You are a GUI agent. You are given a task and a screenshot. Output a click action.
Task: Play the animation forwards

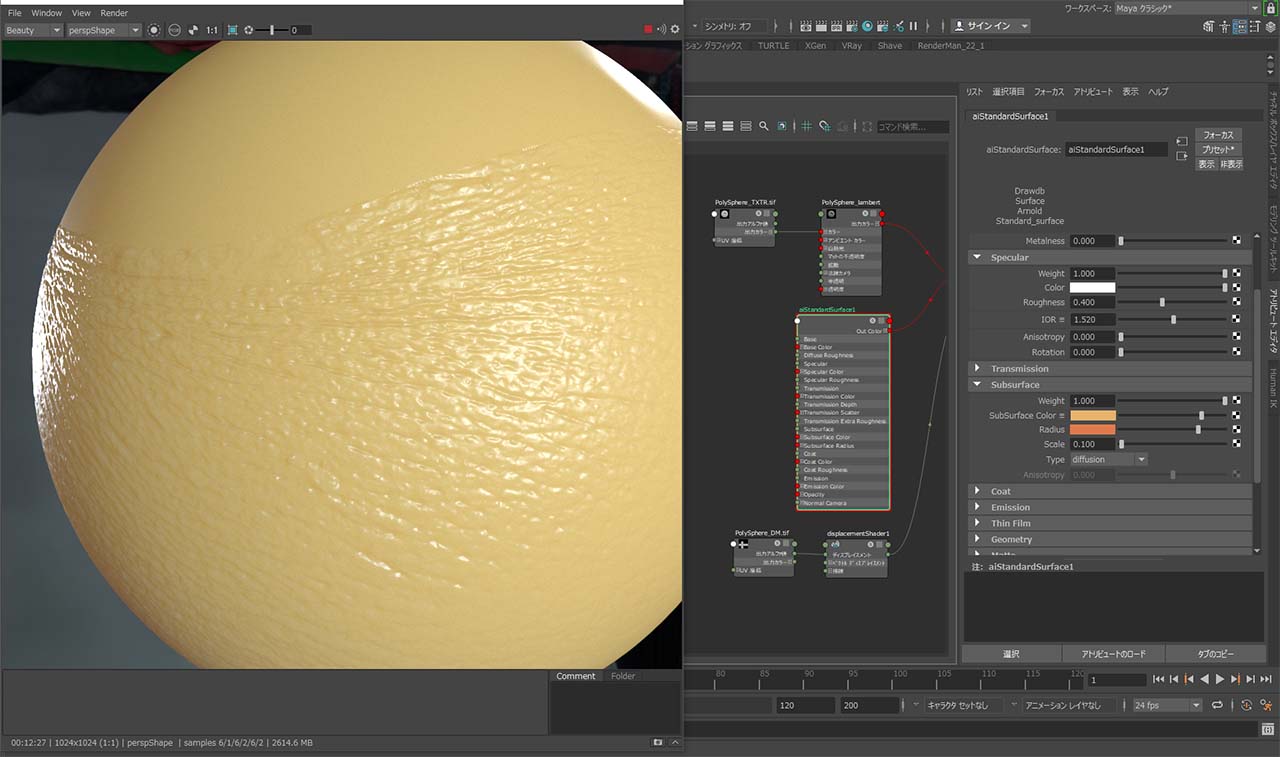point(1220,679)
